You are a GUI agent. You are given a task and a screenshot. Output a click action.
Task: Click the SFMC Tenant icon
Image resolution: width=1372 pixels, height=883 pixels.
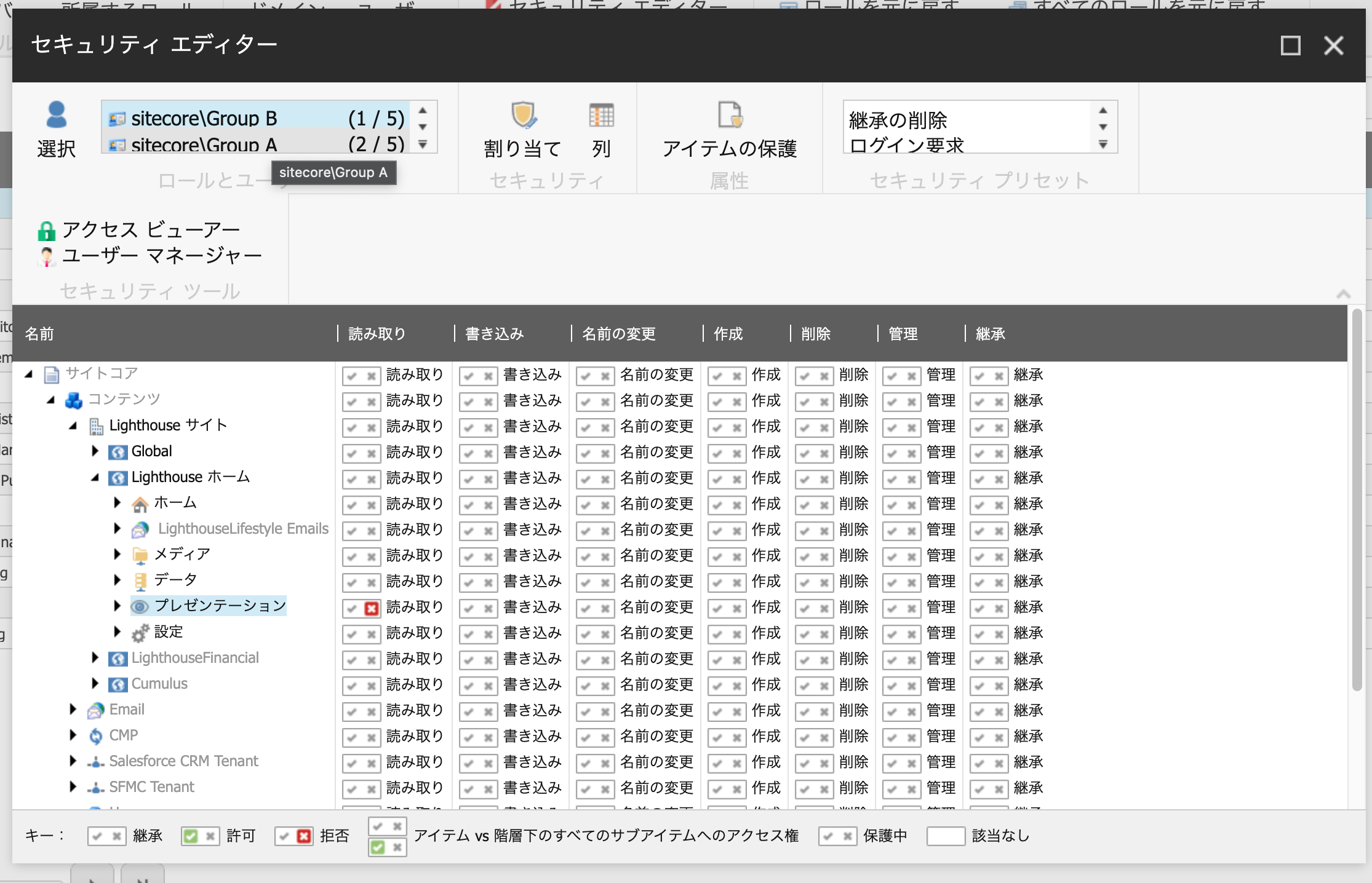[95, 788]
